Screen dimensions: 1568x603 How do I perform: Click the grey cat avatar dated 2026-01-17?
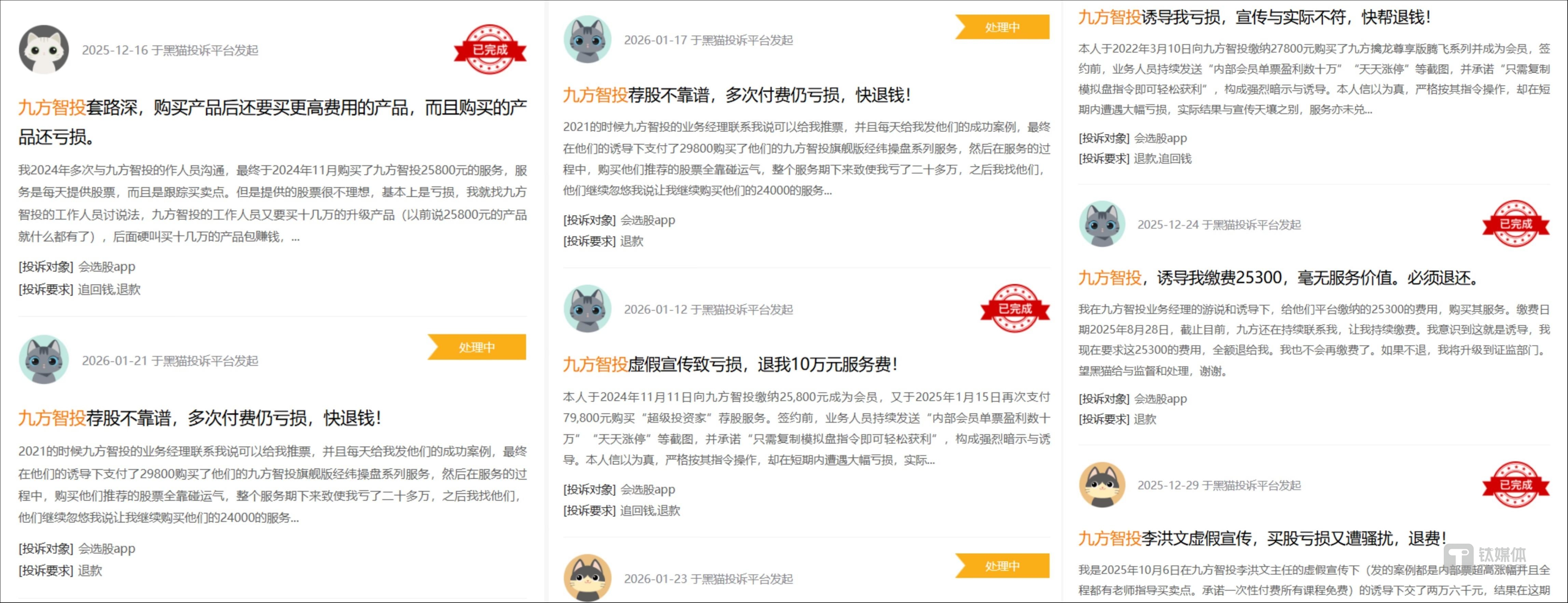pyautogui.click(x=587, y=40)
